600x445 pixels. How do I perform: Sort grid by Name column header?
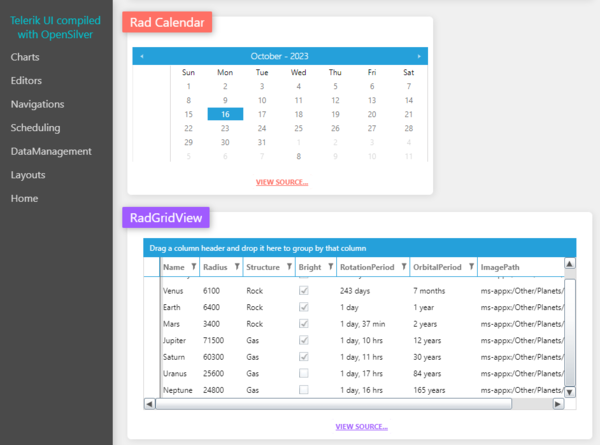[x=174, y=267]
